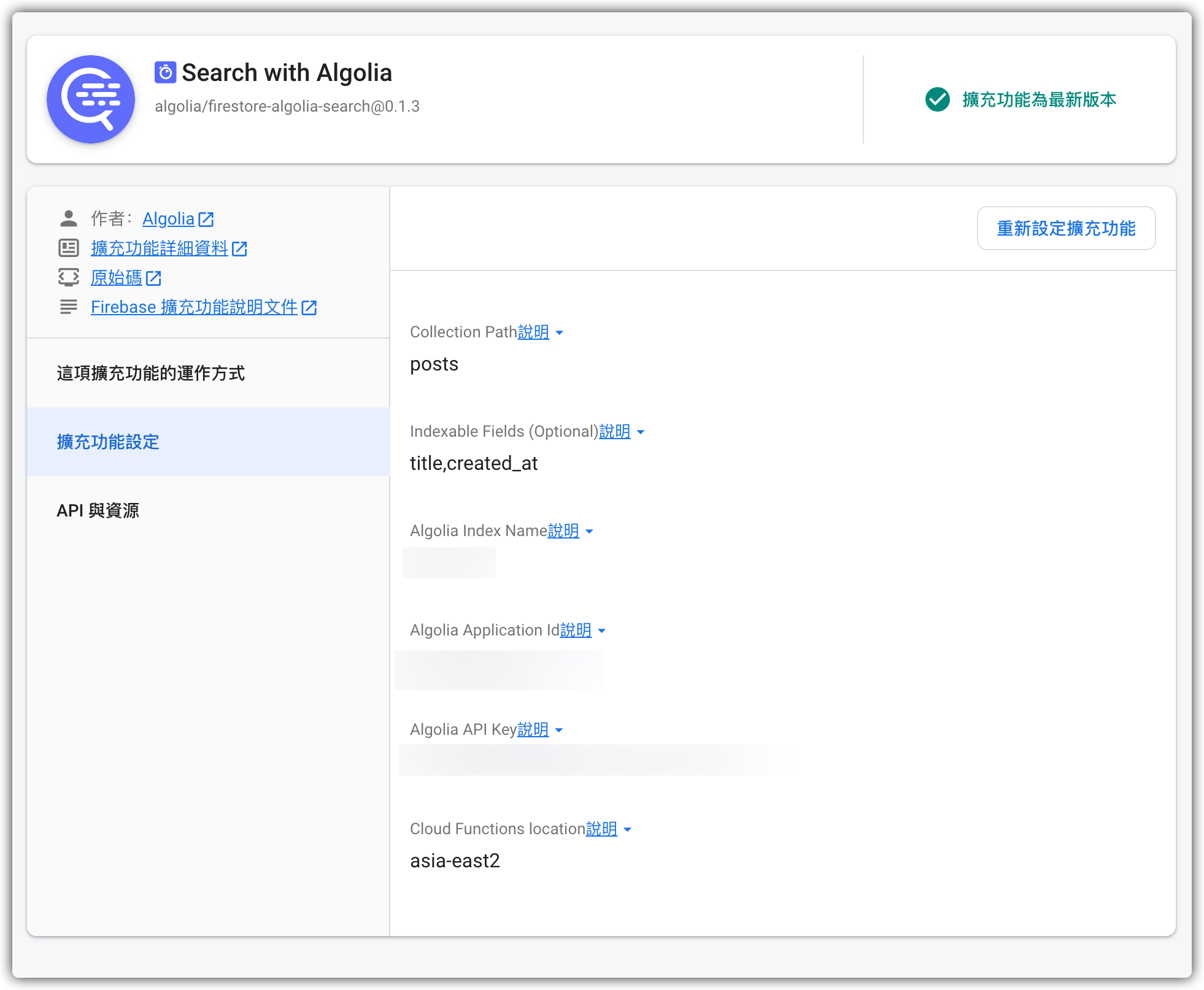
Task: Click the timer badge beside Search with Algolia
Action: (165, 73)
